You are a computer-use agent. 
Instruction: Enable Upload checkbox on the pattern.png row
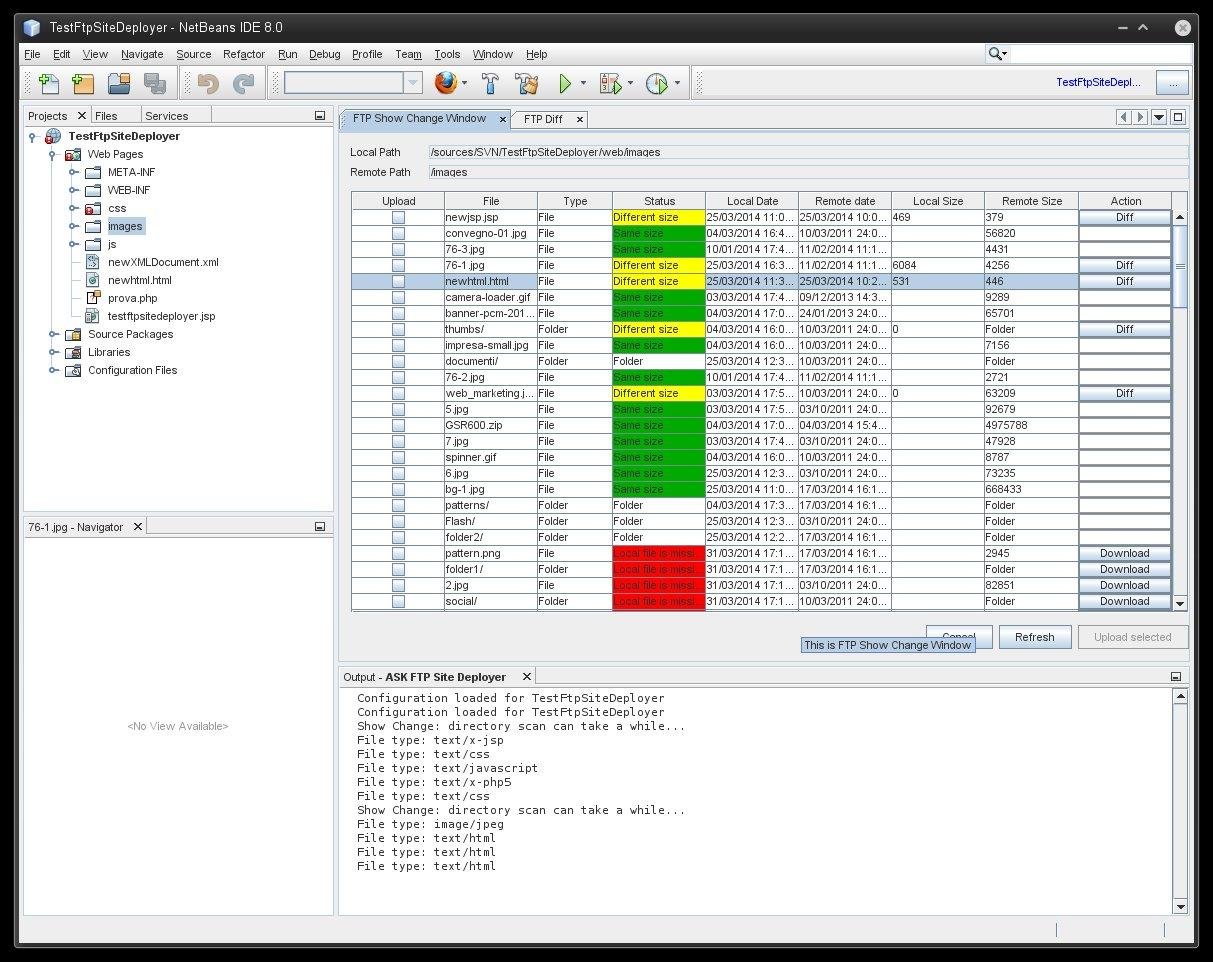398,553
